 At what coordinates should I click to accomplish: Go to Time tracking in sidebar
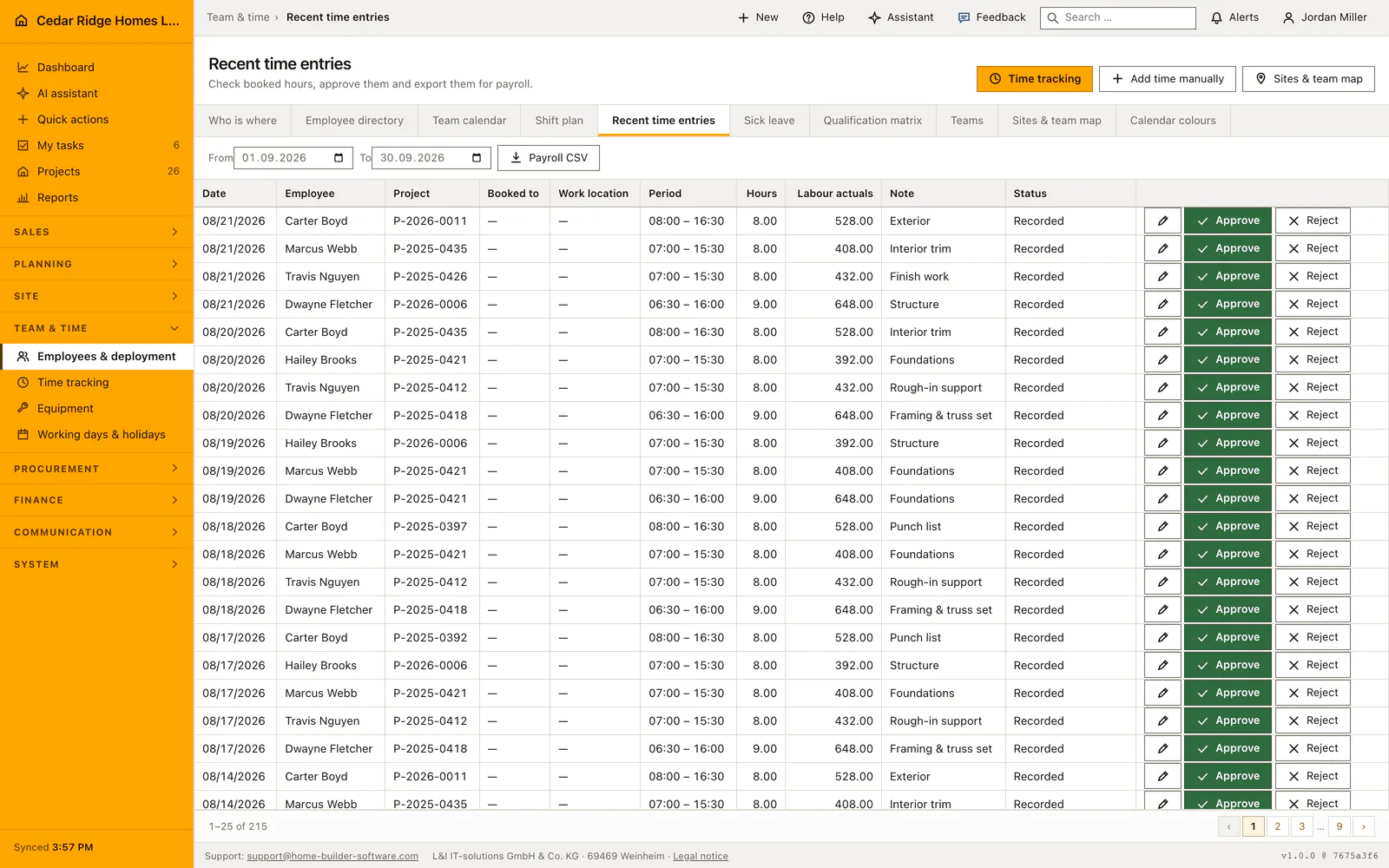pos(96,382)
